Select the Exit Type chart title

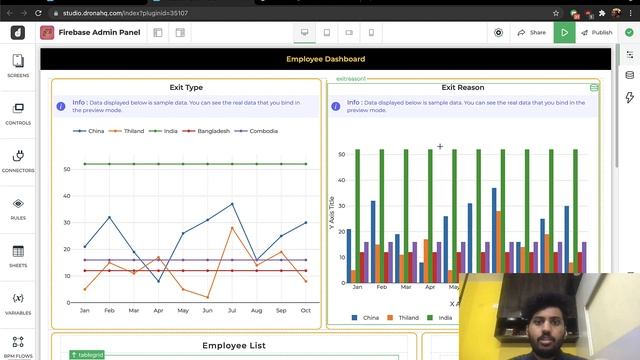(x=186, y=87)
